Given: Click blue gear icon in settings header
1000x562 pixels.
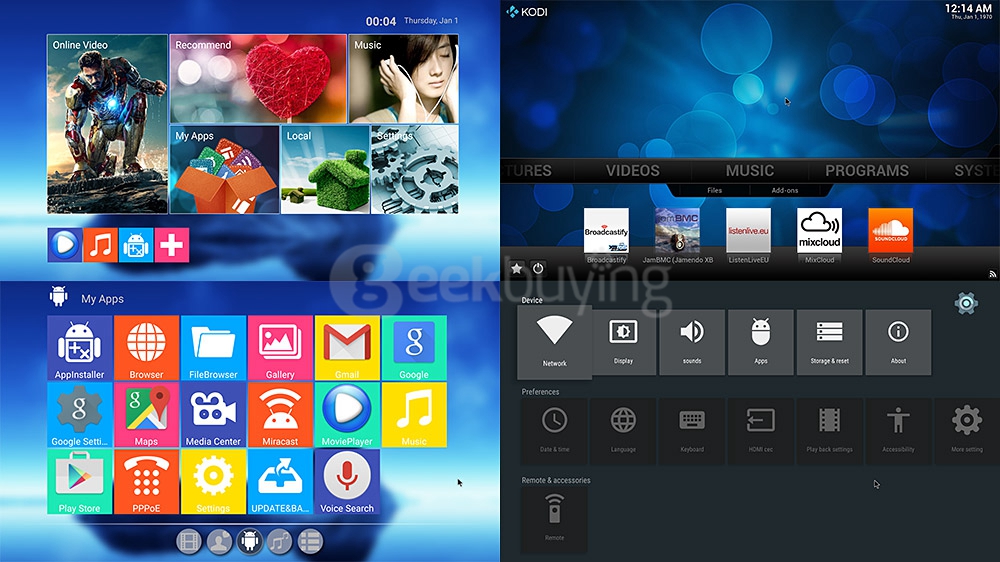Looking at the screenshot, I should [966, 303].
